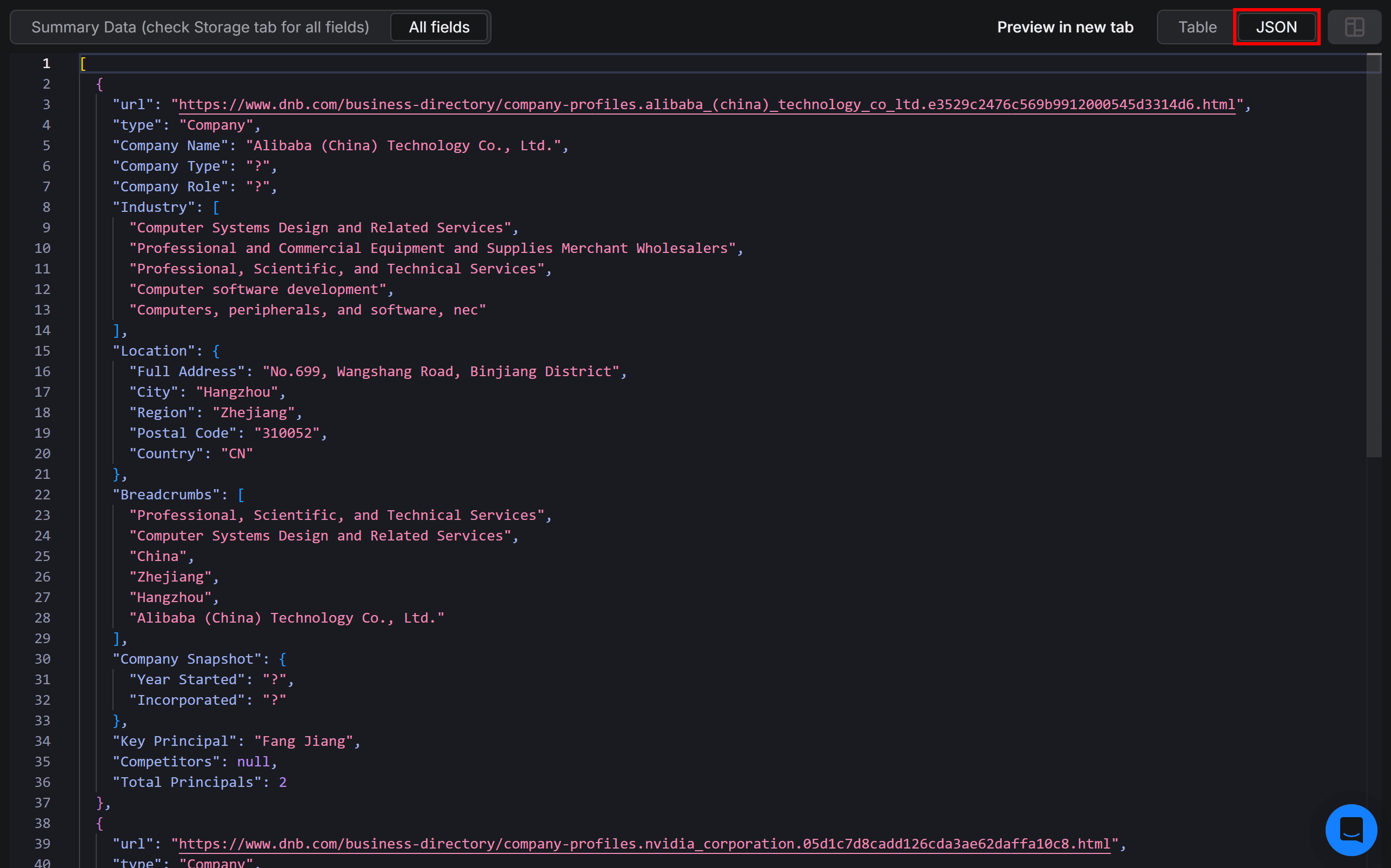Click the Postal Code value "310052"
Screen dimensions: 1391x868
[x=287, y=433]
